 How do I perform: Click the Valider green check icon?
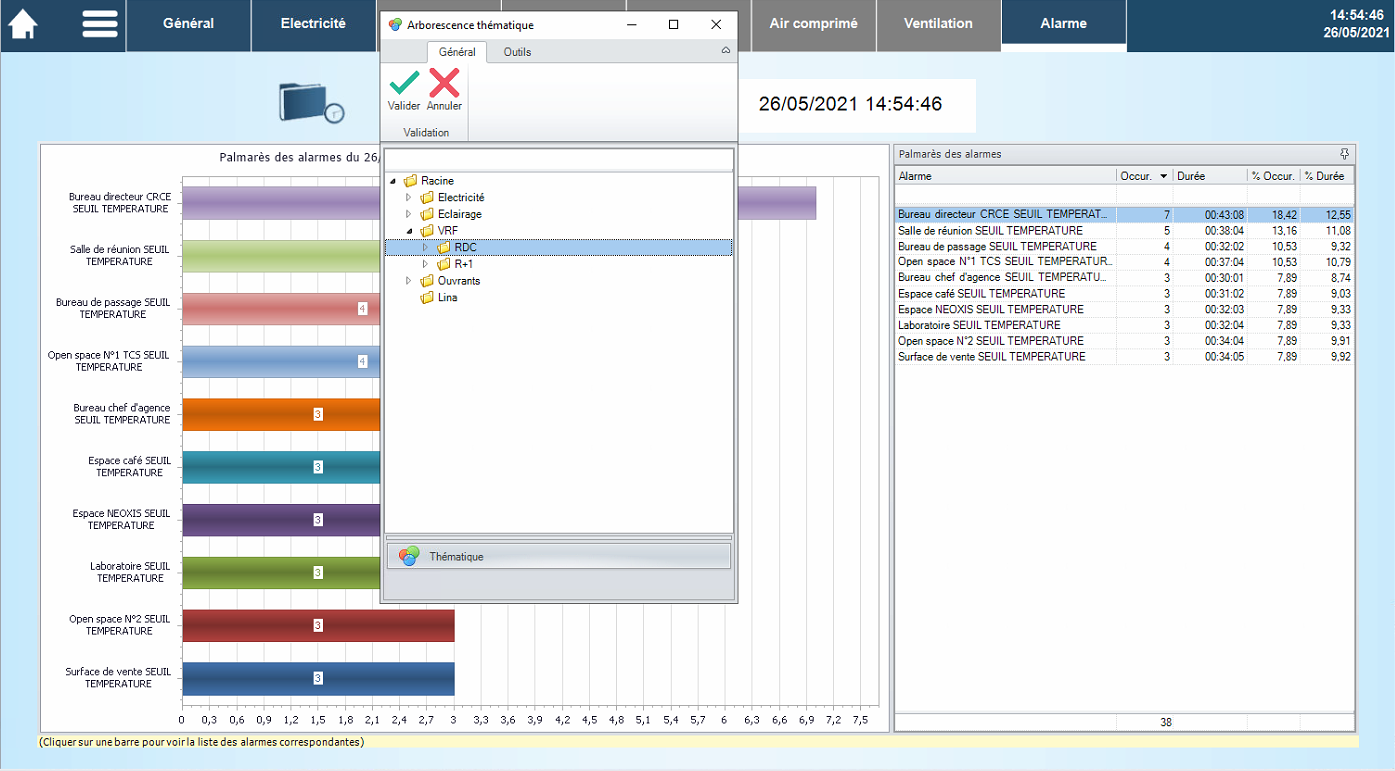point(404,83)
